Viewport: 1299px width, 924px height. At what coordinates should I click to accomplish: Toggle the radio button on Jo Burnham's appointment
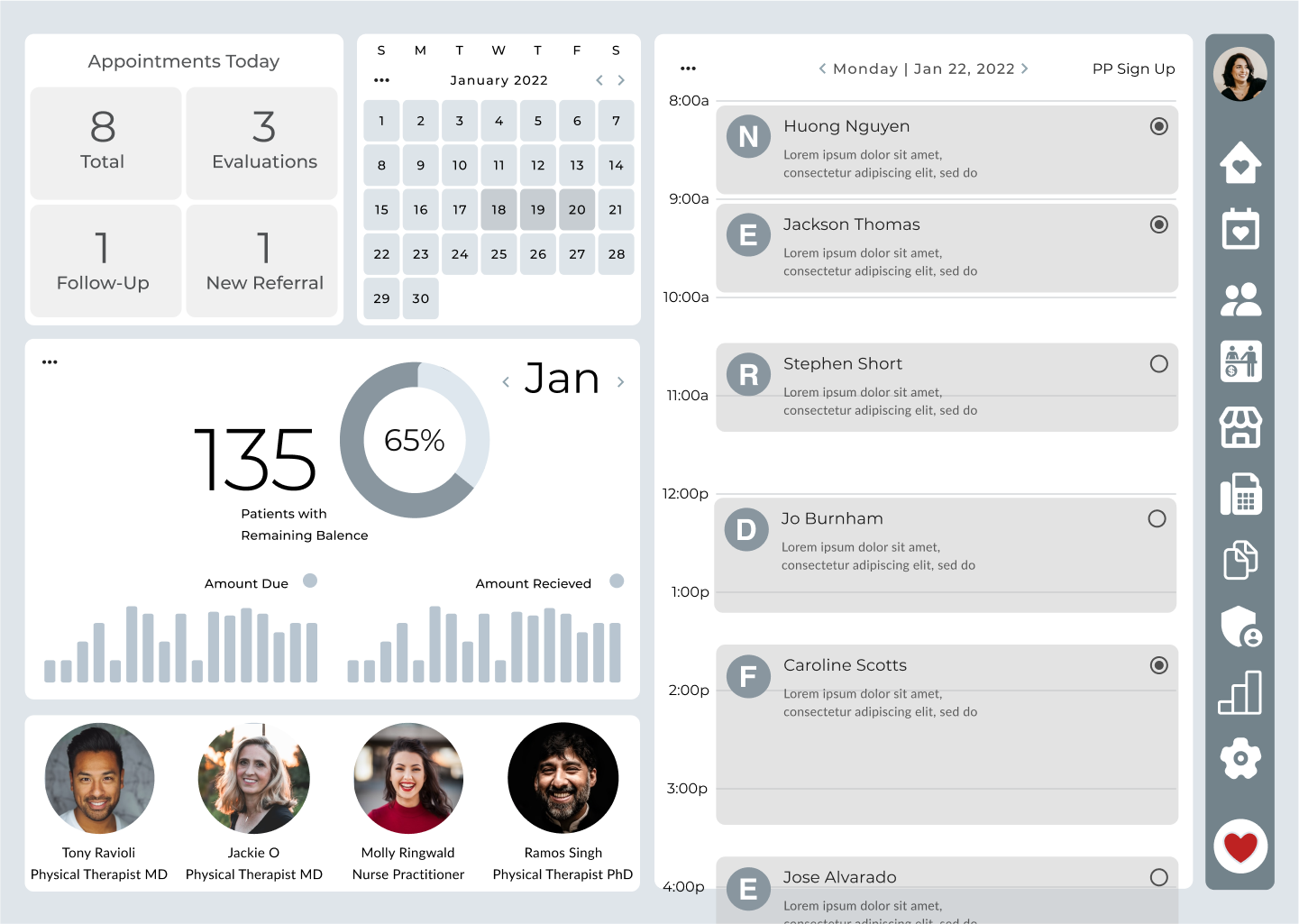click(1157, 519)
